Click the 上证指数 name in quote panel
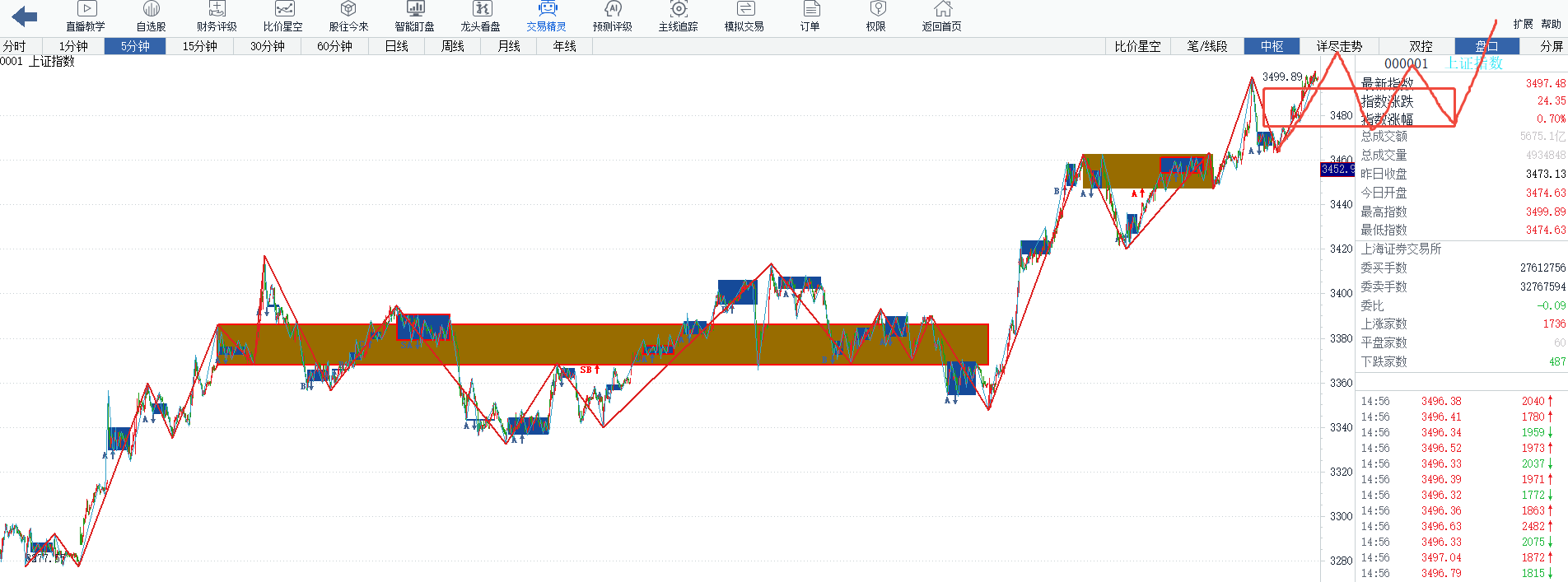The image size is (1568, 582). (x=1474, y=63)
